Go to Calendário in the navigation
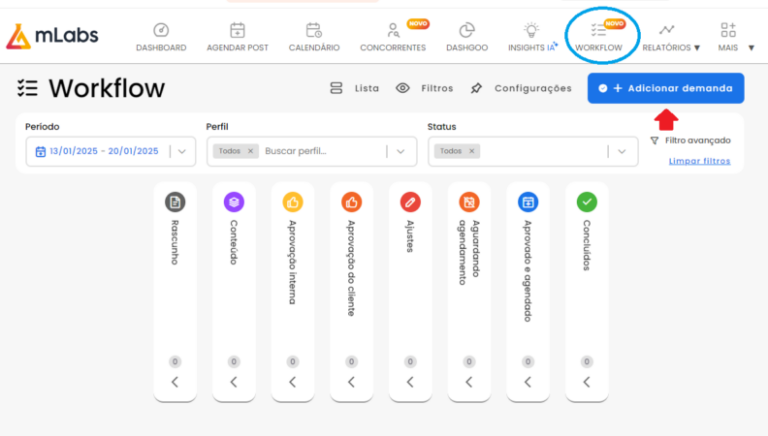Screen dimensions: 768x436 [x=314, y=37]
